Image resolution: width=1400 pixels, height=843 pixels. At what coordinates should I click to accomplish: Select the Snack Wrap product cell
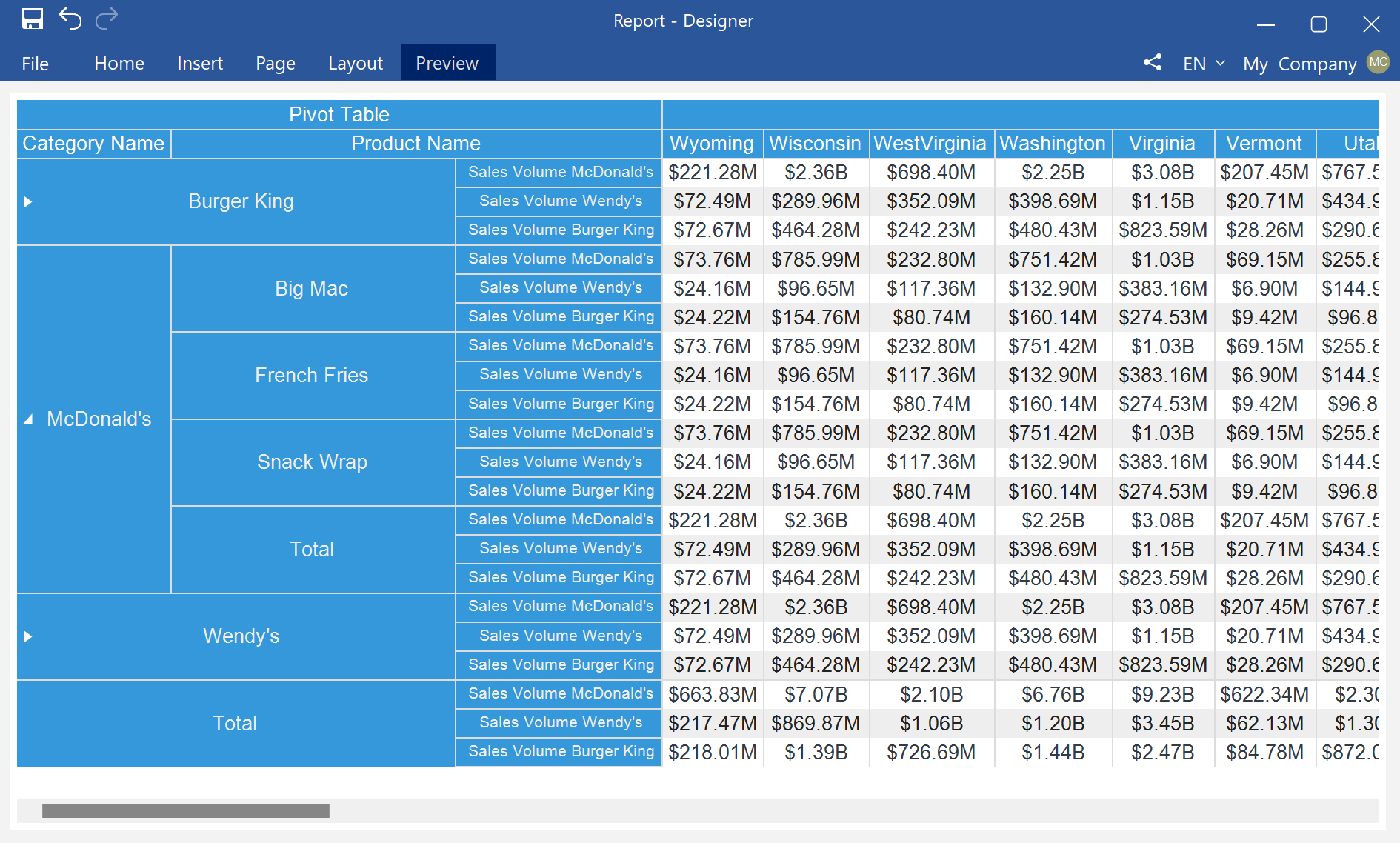pos(312,462)
